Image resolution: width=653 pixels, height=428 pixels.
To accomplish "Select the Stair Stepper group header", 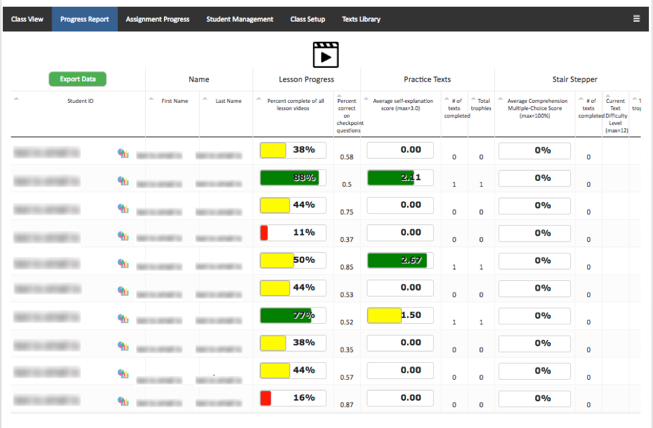I will pyautogui.click(x=575, y=80).
